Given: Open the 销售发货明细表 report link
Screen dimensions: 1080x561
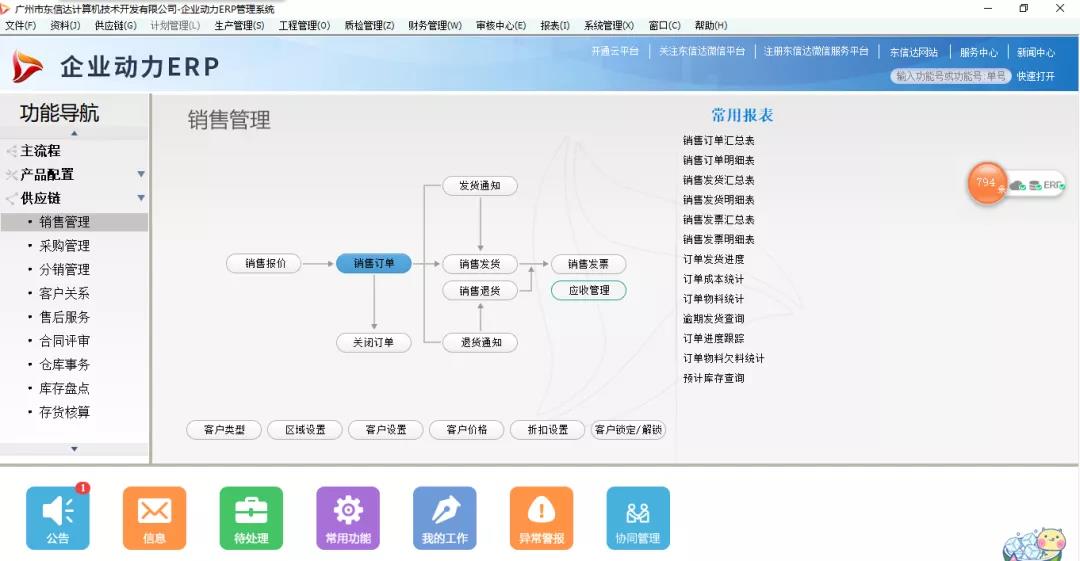Looking at the screenshot, I should 718,200.
